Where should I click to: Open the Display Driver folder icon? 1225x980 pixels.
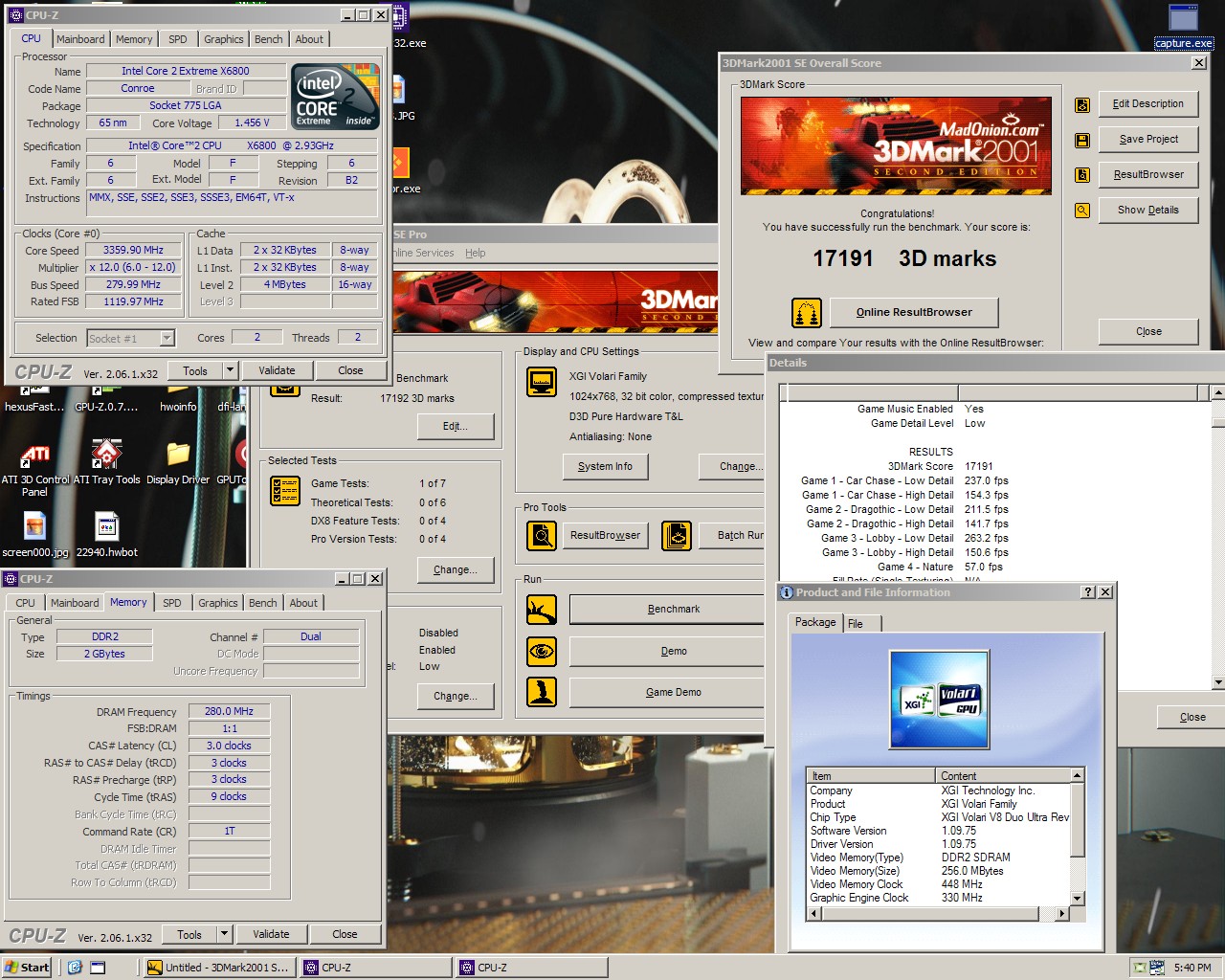click(178, 463)
